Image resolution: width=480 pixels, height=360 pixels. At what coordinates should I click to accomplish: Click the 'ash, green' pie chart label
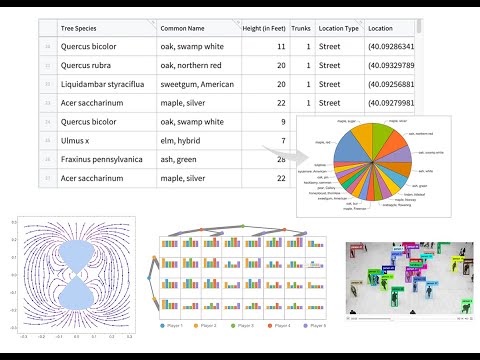tap(419, 186)
